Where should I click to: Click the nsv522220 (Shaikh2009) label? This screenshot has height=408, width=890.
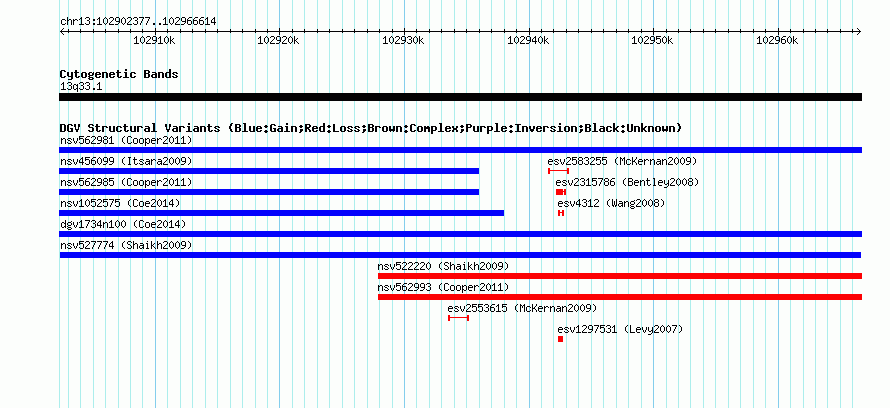coord(443,266)
